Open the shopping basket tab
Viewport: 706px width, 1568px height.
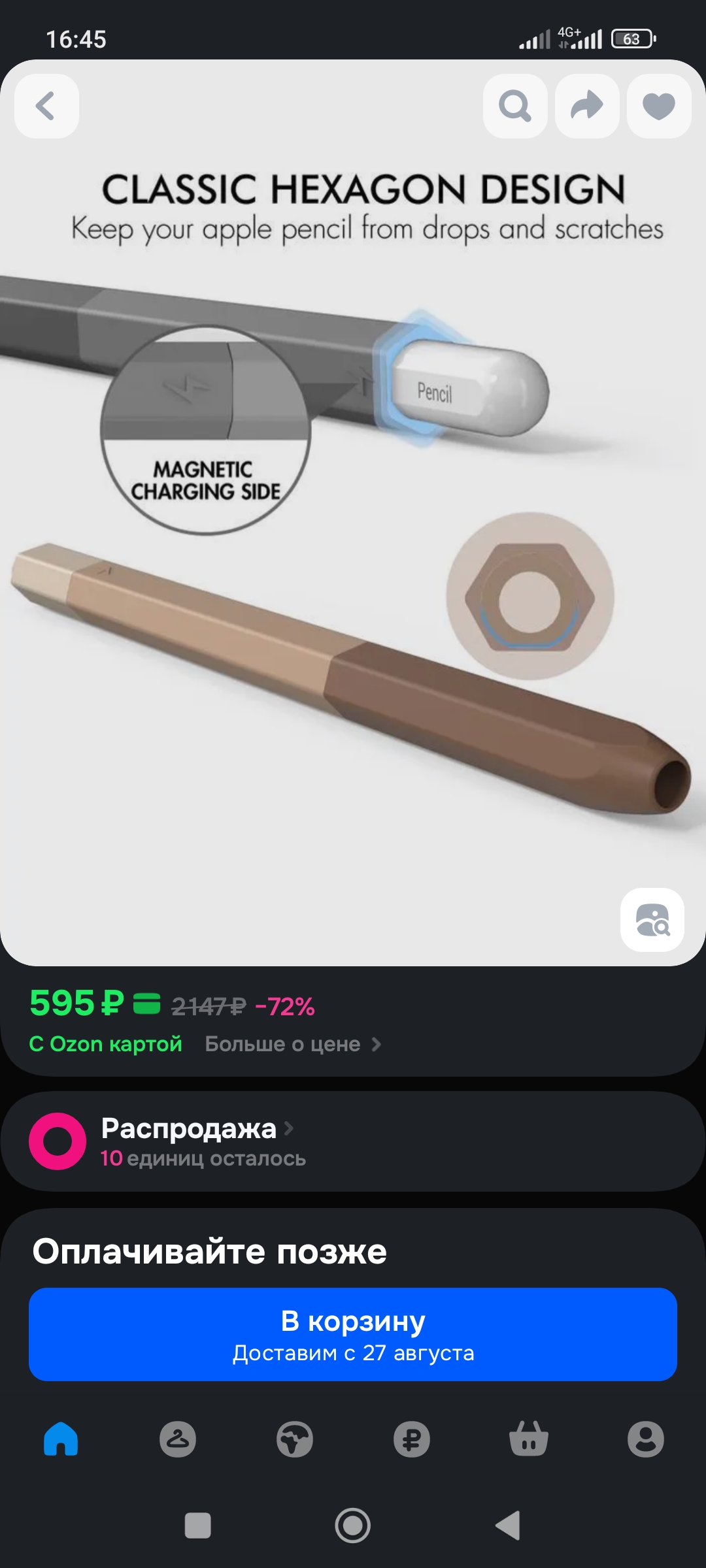coord(529,1439)
